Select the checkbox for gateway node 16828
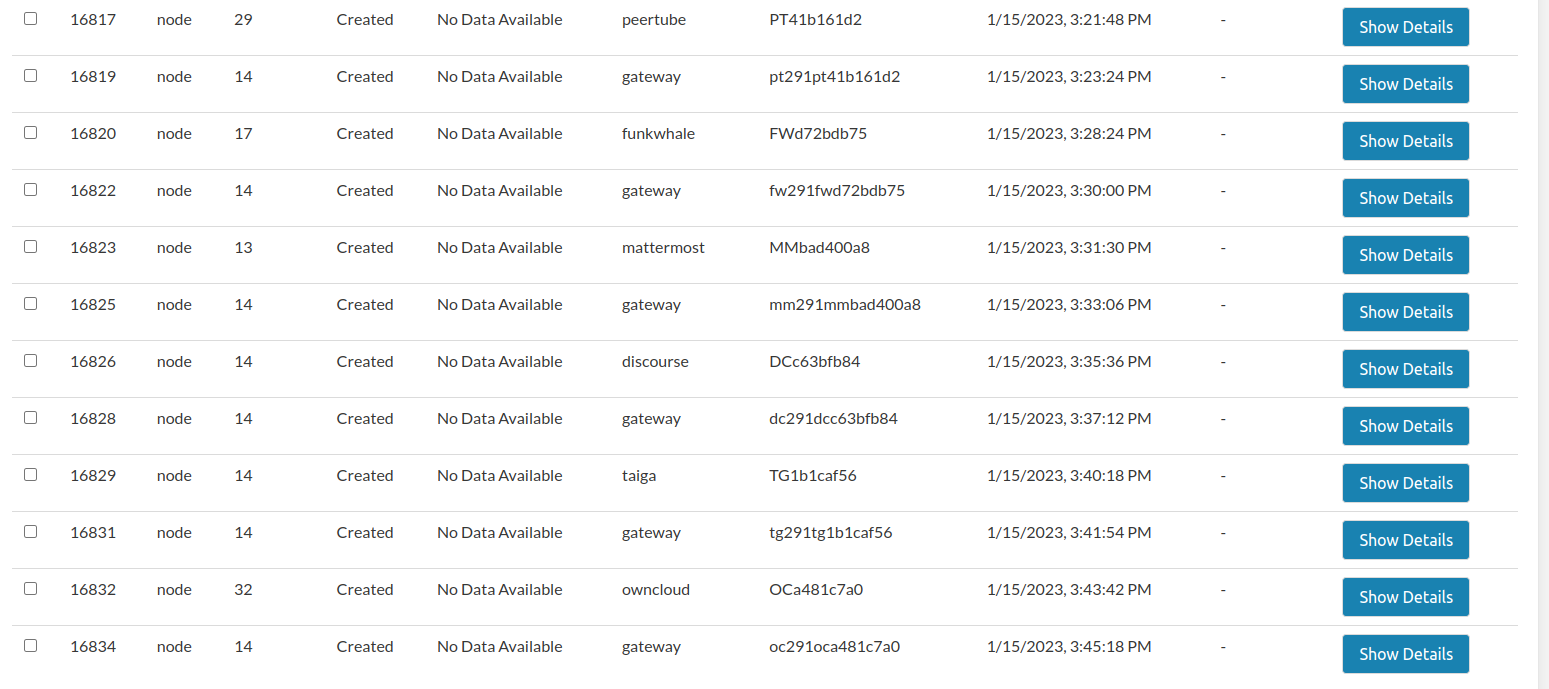 [29, 417]
